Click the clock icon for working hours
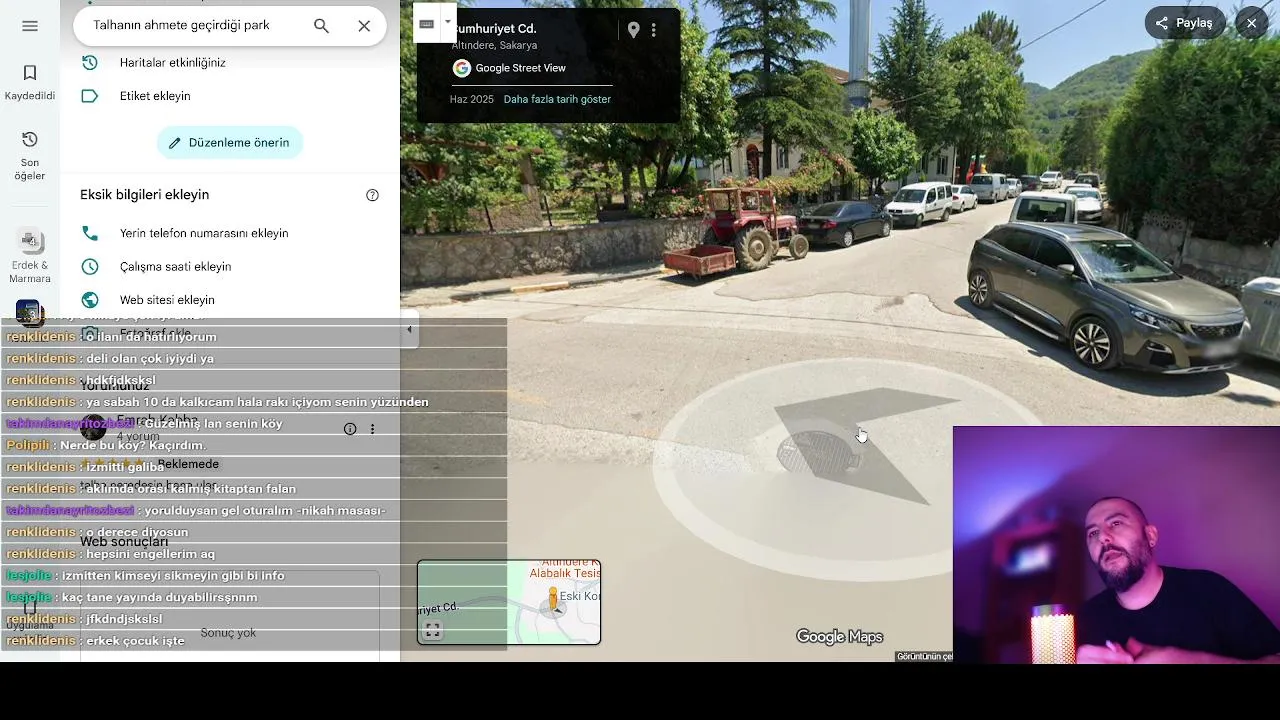 (90, 267)
